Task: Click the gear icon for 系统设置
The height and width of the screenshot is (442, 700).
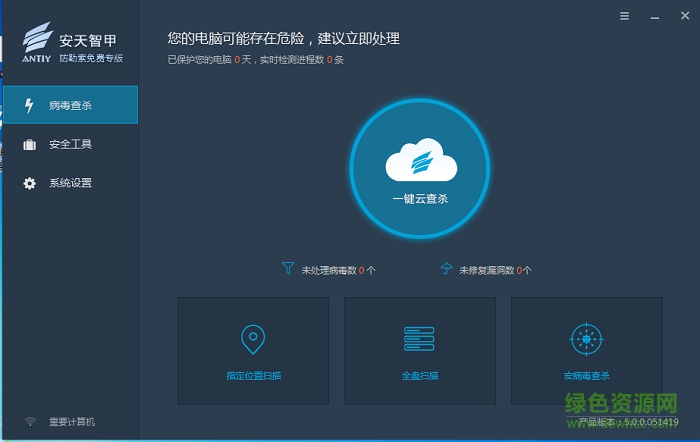Action: 29,183
